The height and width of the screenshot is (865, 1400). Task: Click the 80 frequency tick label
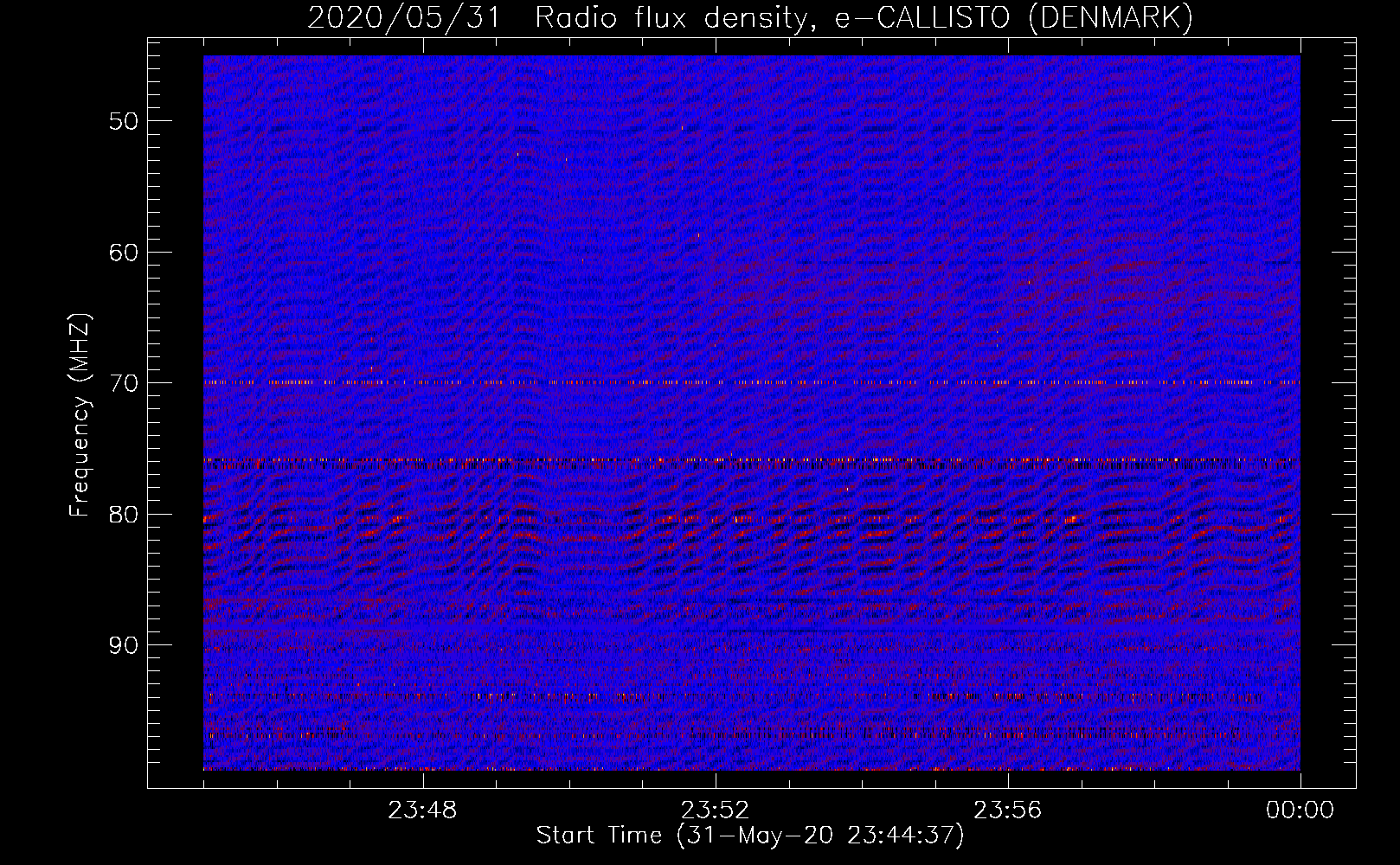click(124, 515)
